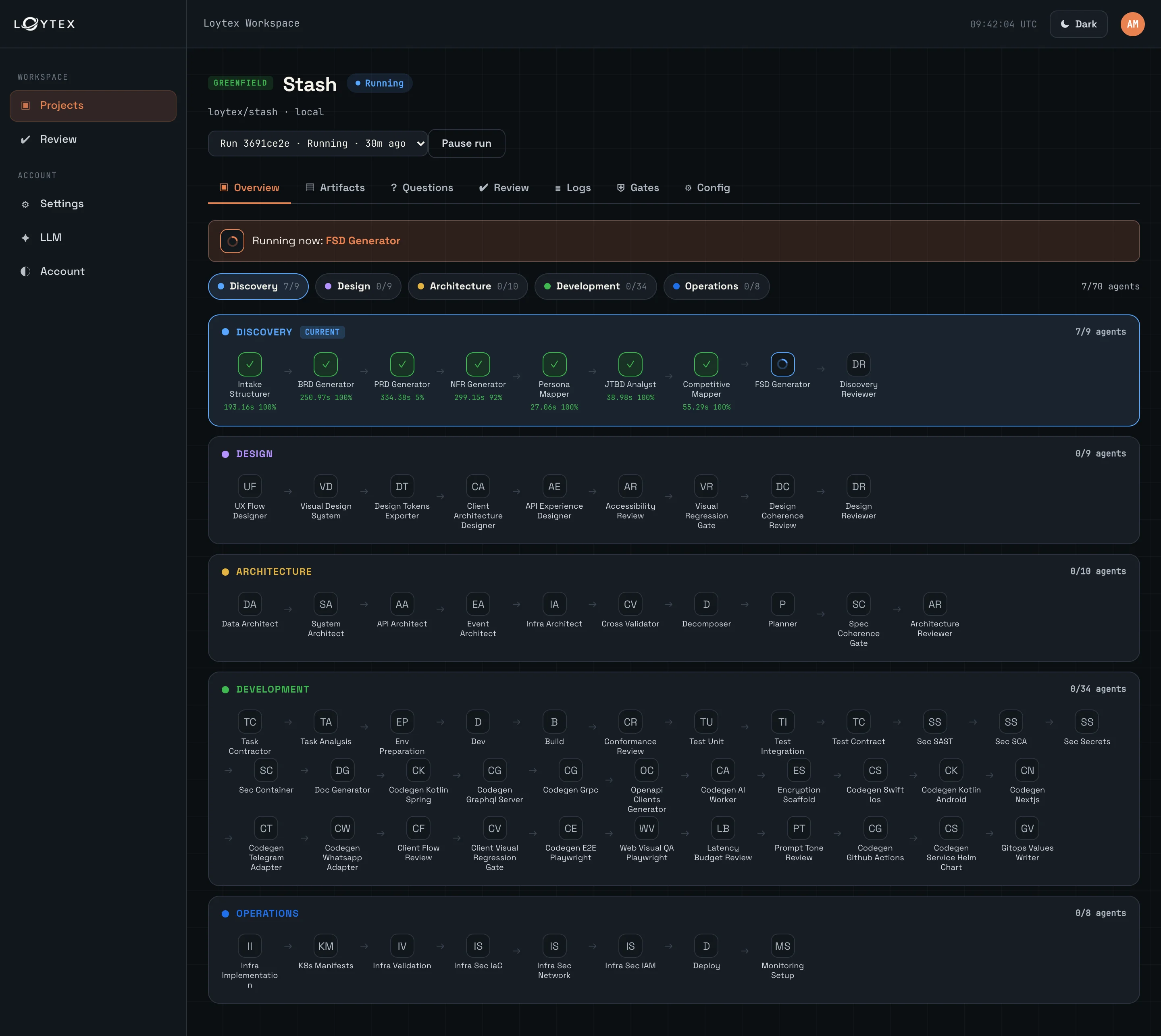Select the Env Preparation EP icon
The width and height of the screenshot is (1161, 1036).
pyautogui.click(x=402, y=722)
